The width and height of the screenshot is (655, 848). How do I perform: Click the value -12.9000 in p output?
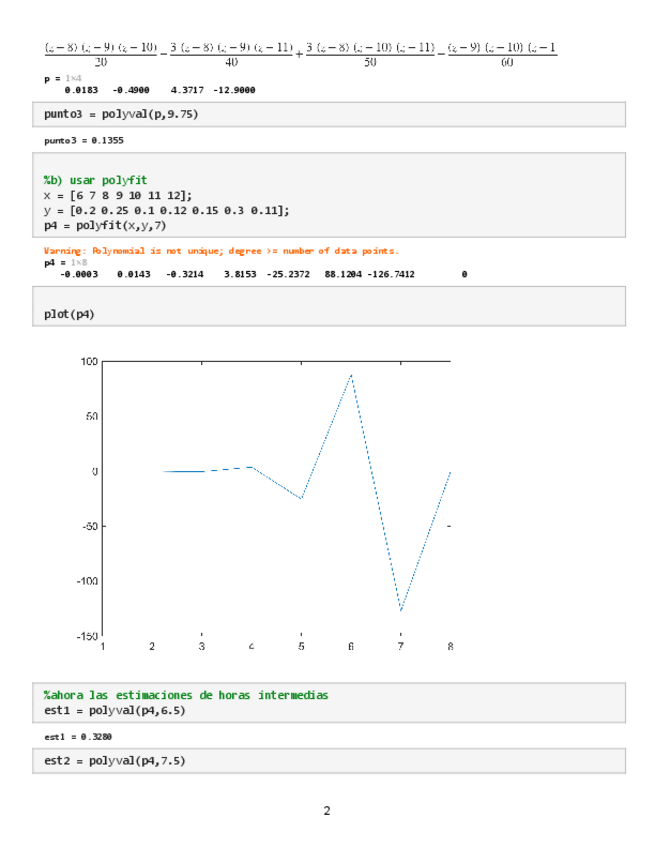pyautogui.click(x=234, y=90)
